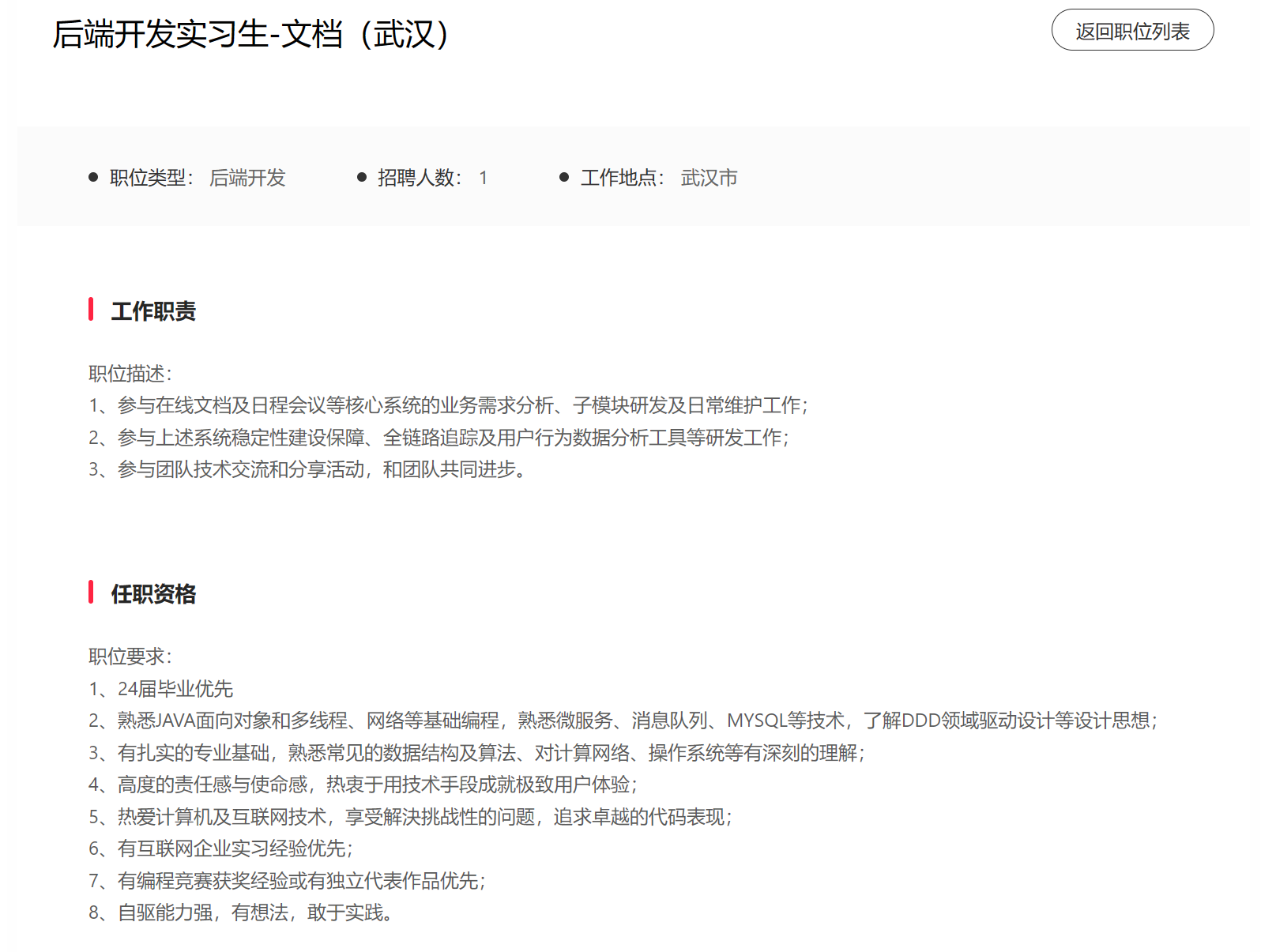The width and height of the screenshot is (1276, 952).
Task: Click the 职位描述 line
Action: point(130,374)
